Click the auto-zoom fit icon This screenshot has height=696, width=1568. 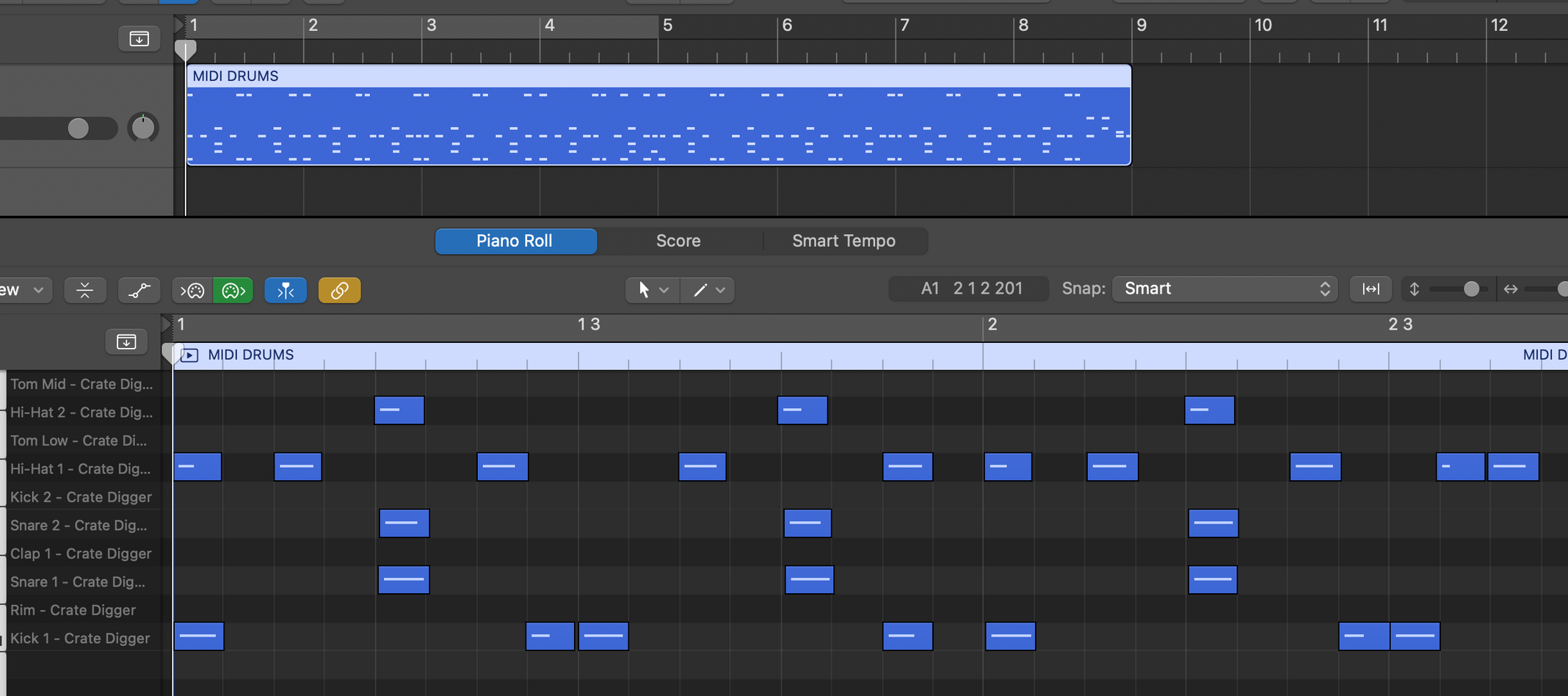(1371, 289)
